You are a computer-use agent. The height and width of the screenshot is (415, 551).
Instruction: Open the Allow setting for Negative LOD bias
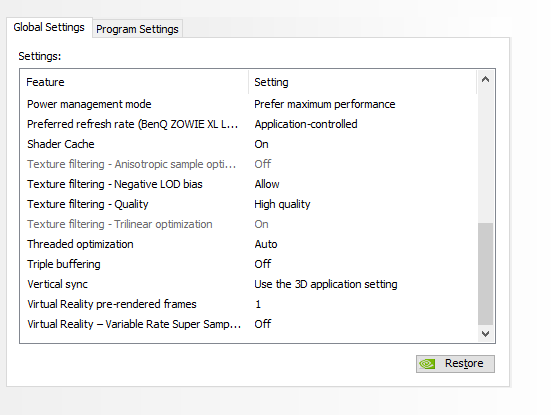(x=267, y=184)
